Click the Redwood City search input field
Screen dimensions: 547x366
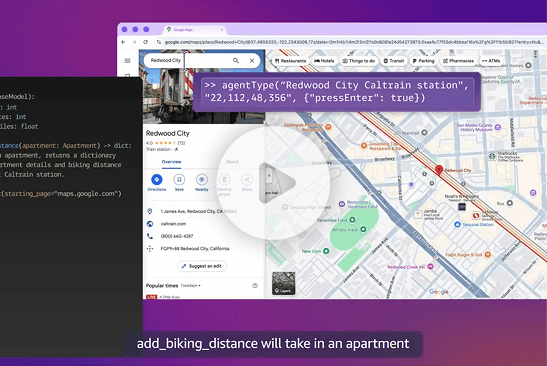point(188,61)
